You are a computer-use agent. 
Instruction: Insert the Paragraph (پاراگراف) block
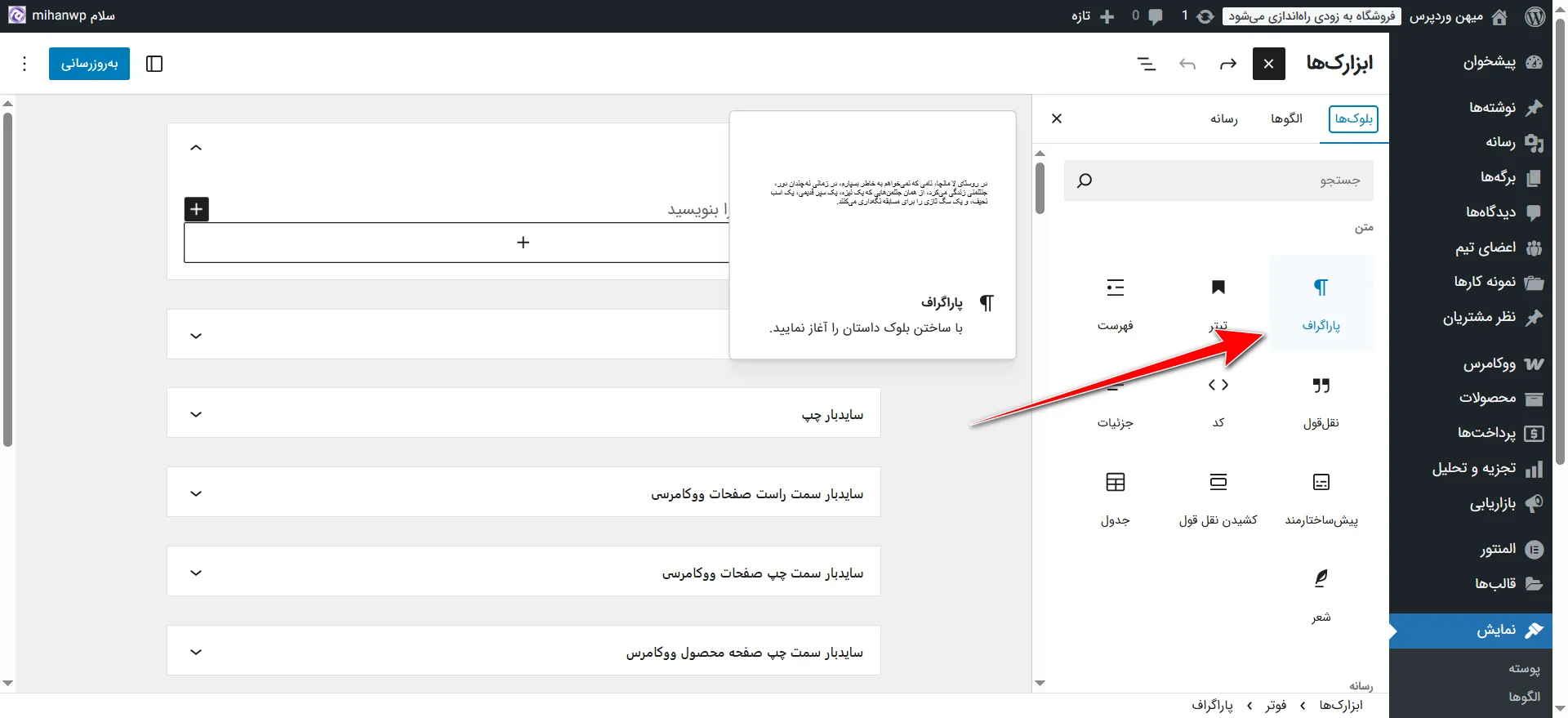point(1321,304)
